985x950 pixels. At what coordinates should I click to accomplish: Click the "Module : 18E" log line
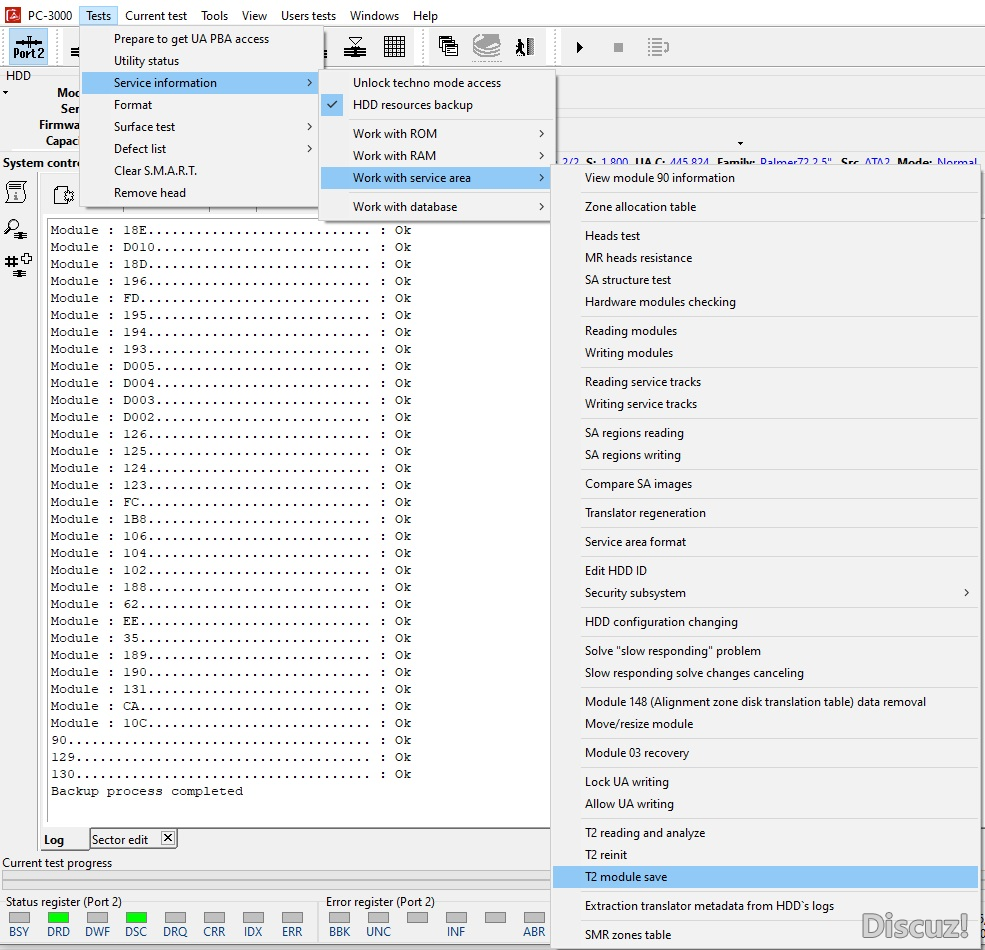[231, 230]
